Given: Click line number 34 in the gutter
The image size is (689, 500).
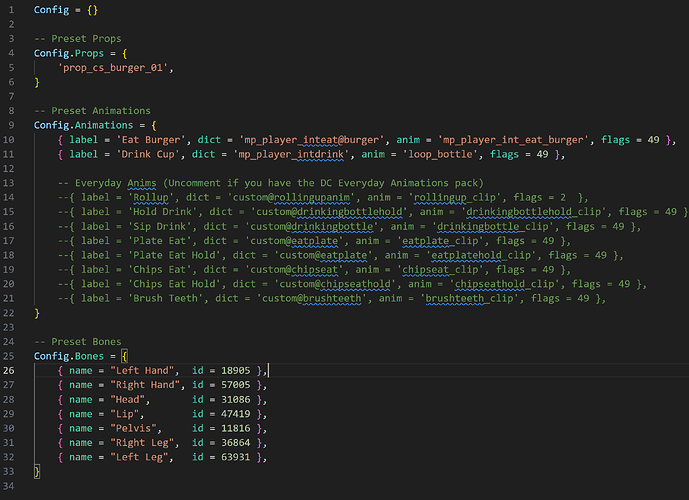Looking at the screenshot, I should tap(9, 486).
